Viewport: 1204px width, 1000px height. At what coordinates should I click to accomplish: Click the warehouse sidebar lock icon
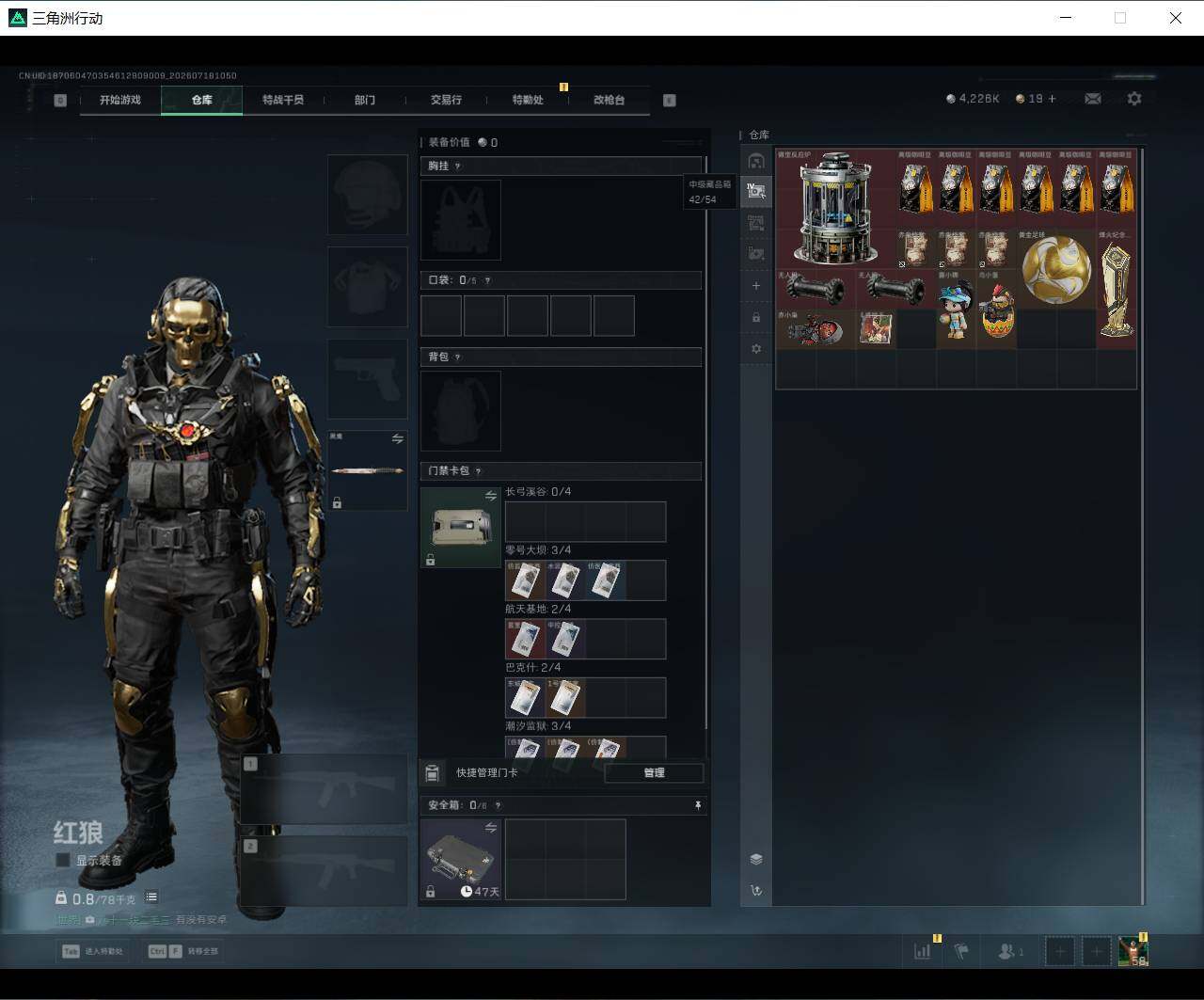[756, 318]
